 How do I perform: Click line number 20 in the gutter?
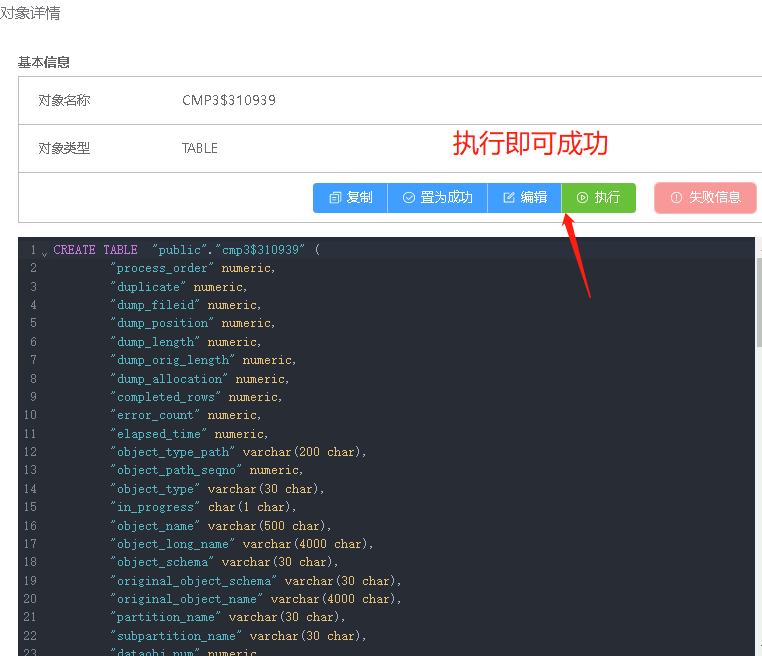(30, 599)
